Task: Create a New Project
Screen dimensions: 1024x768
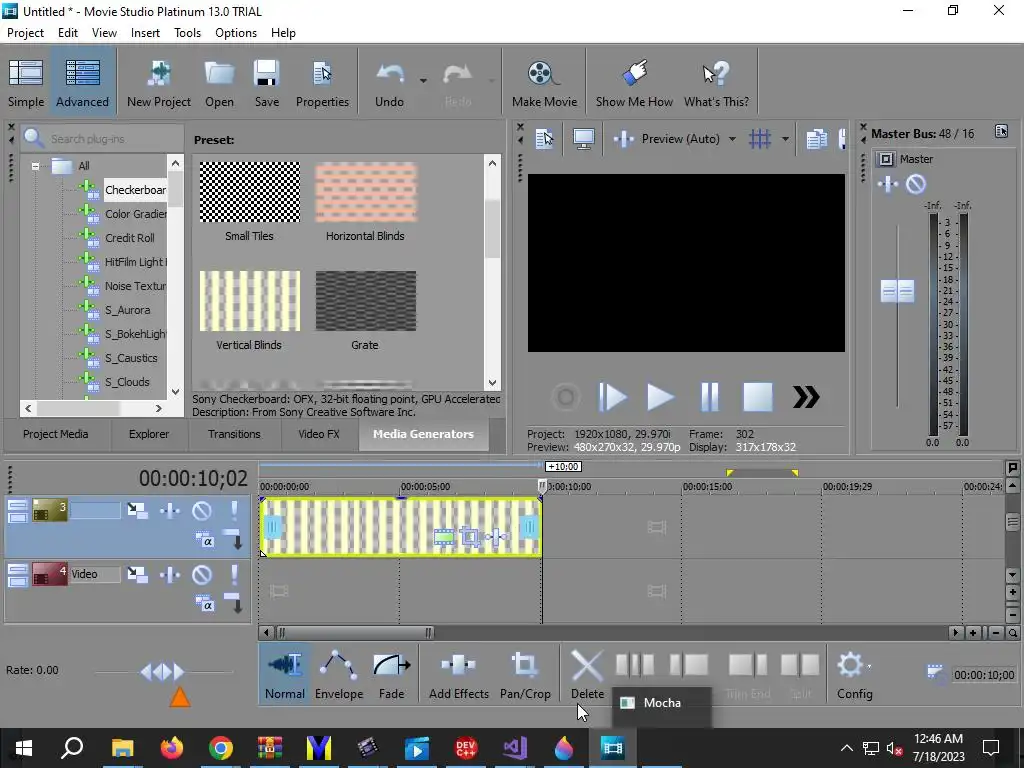Action: pyautogui.click(x=159, y=82)
